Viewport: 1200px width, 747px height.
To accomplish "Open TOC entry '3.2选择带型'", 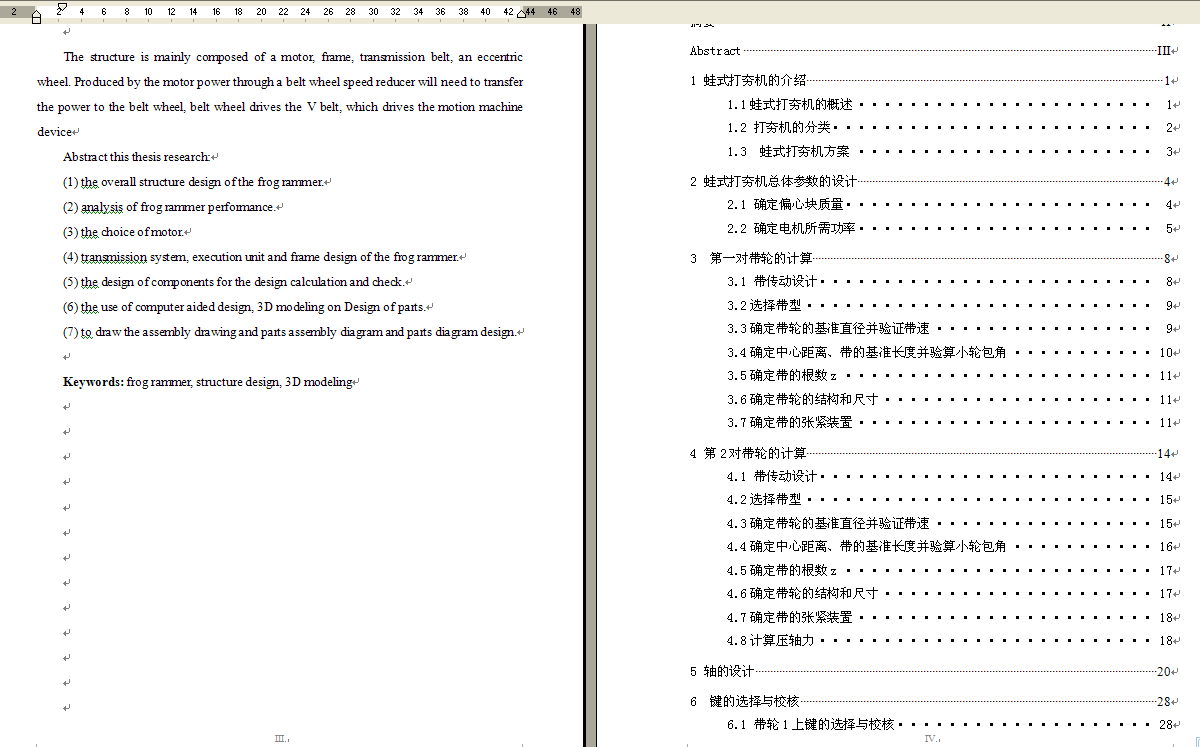I will click(952, 306).
